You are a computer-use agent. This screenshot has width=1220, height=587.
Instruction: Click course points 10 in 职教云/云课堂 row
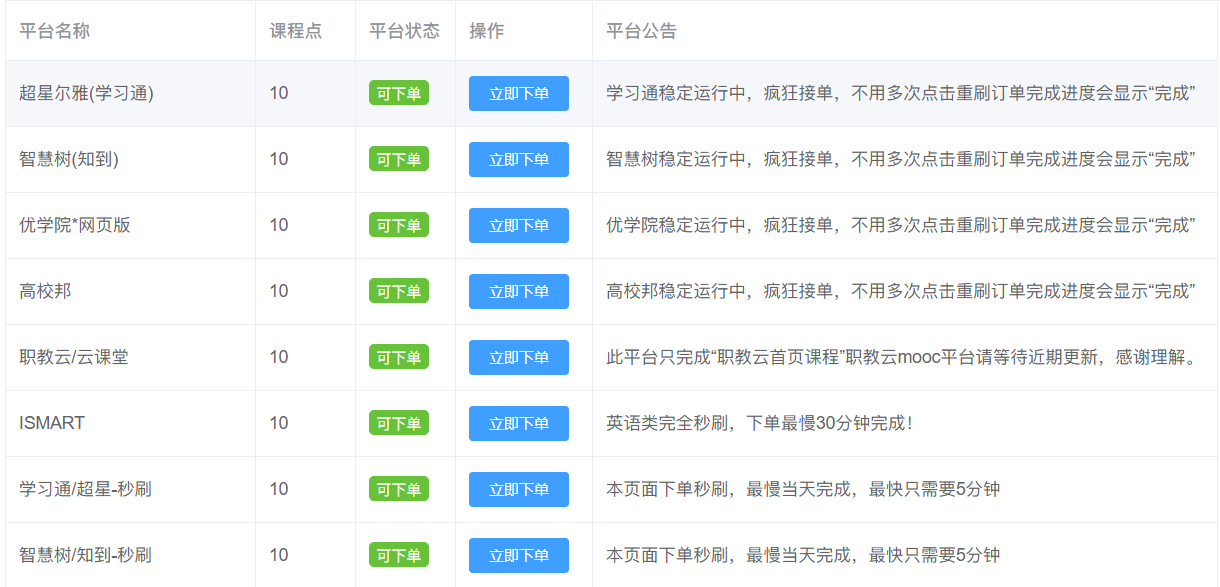pos(279,357)
